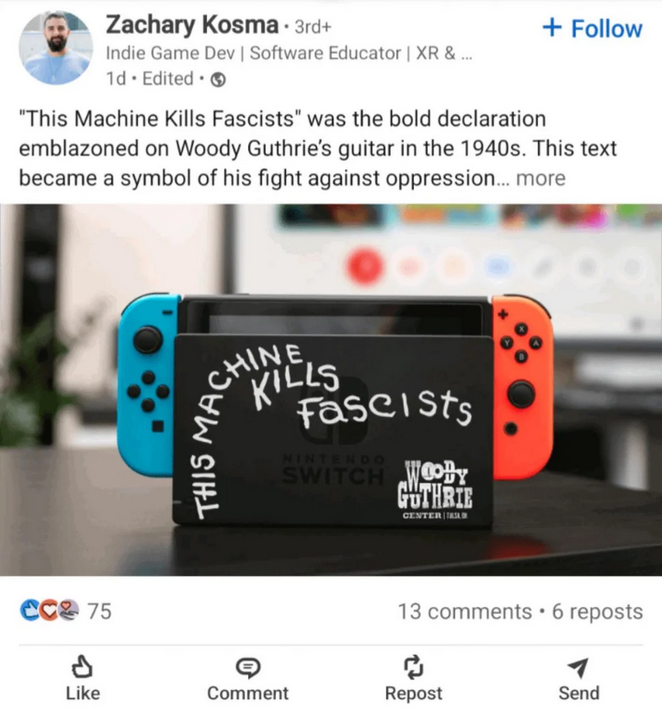Open the Nintendo Switch post image
Image resolution: width=662 pixels, height=726 pixels.
pyautogui.click(x=331, y=390)
